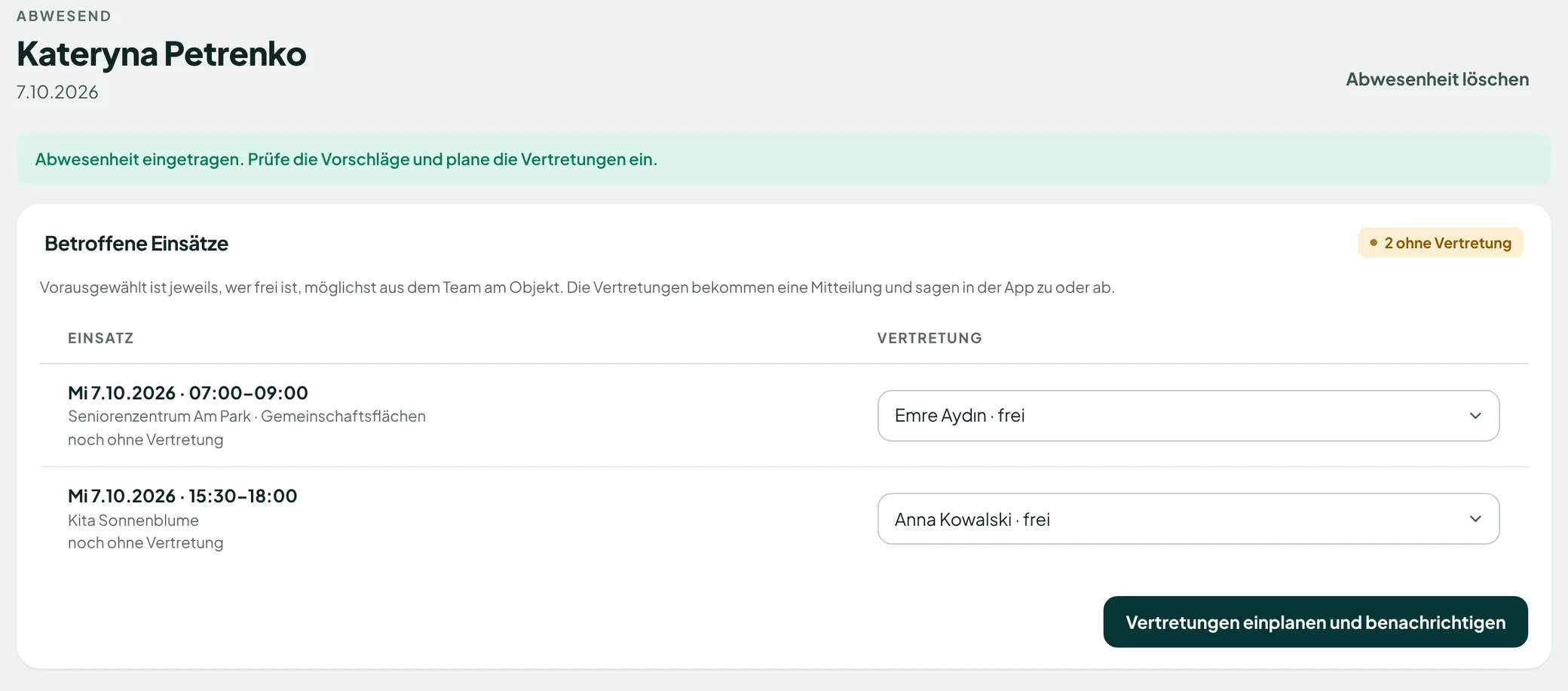Click the date 7.10.2026 under the name
Viewport: 1568px width, 691px height.
tap(57, 92)
